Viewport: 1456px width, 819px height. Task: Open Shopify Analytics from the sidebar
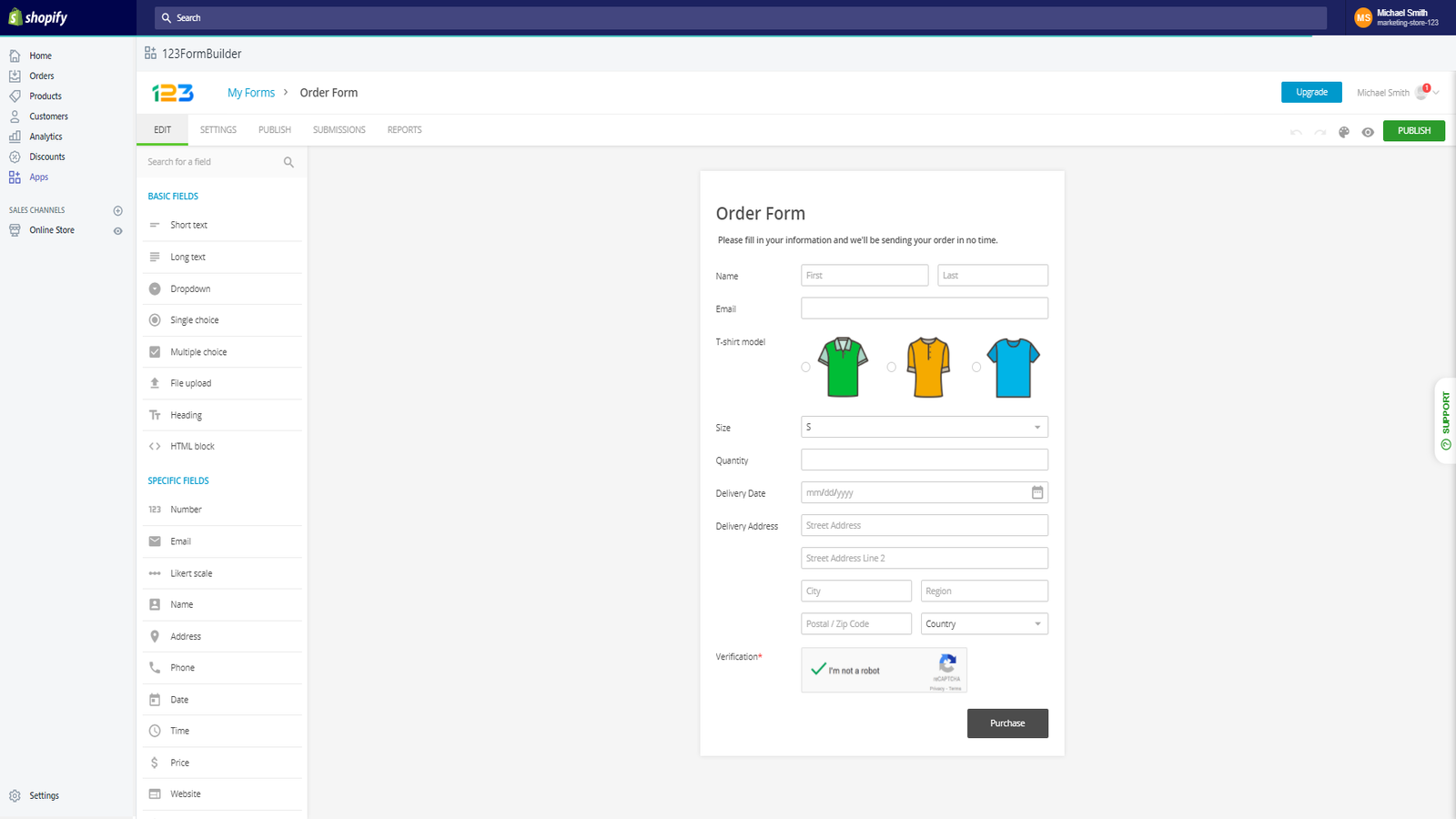[x=46, y=136]
